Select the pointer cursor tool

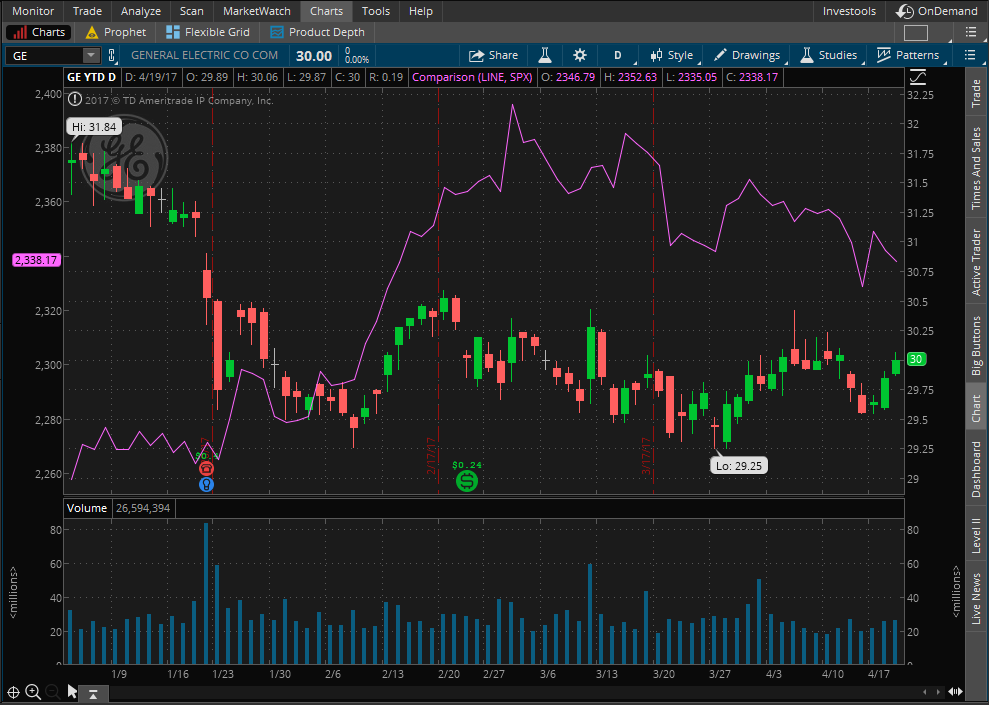coord(72,692)
